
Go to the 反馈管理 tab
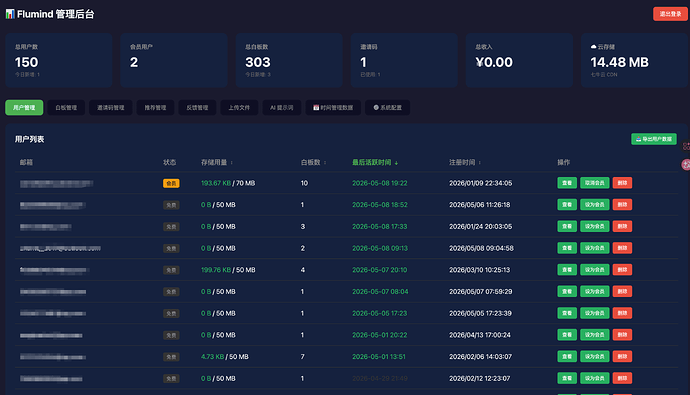(197, 108)
